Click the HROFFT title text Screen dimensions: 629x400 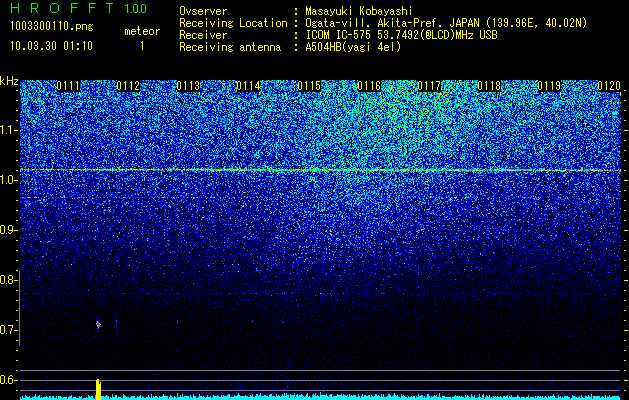(62, 8)
